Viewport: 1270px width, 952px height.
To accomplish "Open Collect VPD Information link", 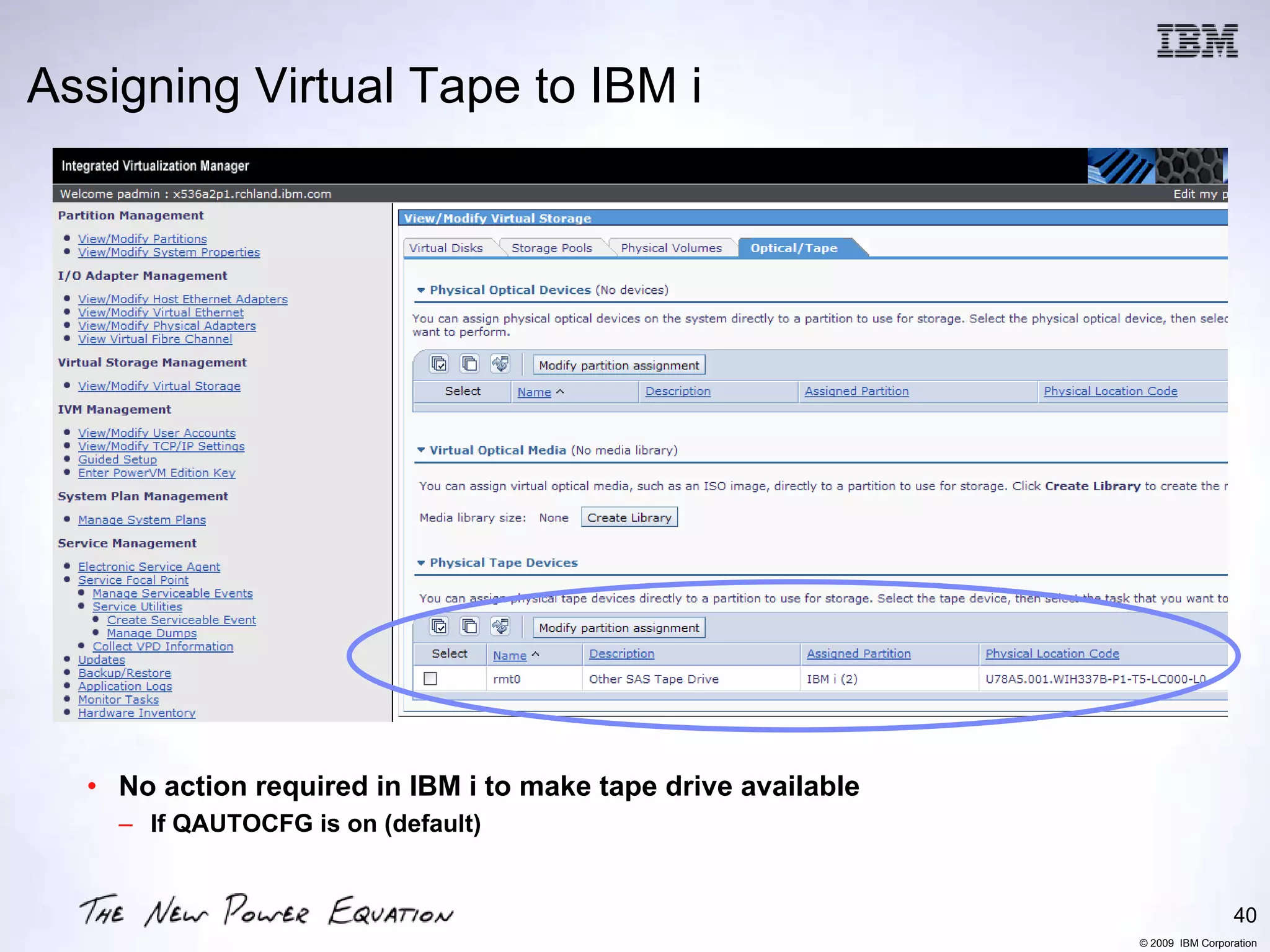I will 163,646.
